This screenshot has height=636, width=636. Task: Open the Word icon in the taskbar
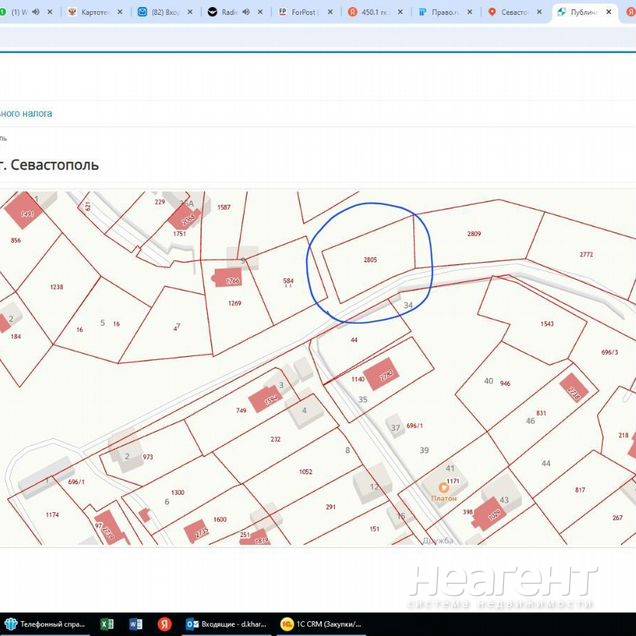pos(135,623)
